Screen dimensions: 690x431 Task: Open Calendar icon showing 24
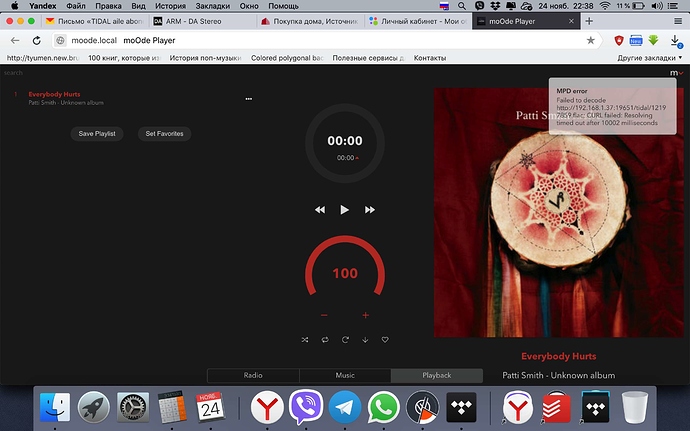[x=210, y=407]
